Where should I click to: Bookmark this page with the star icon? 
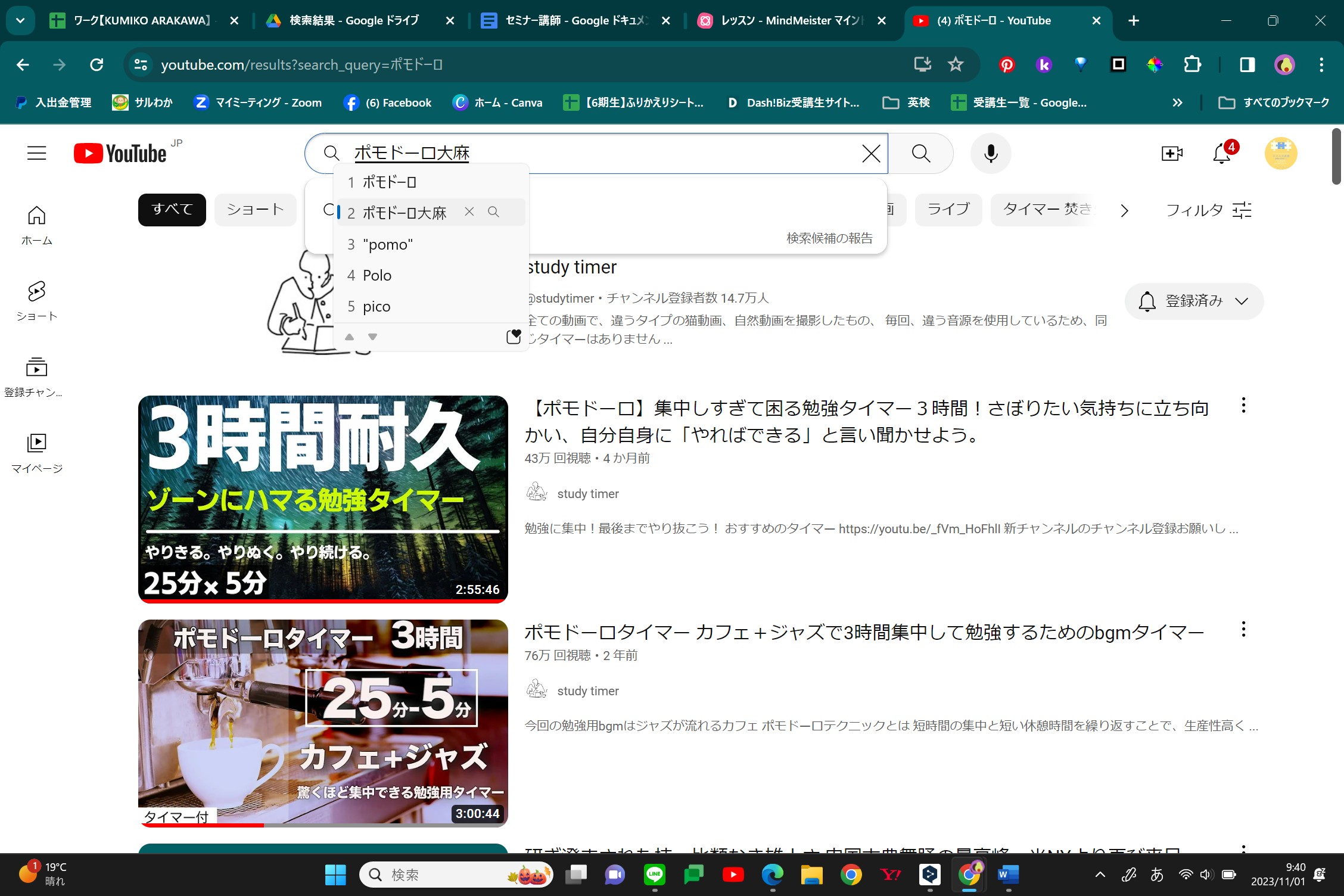point(956,64)
